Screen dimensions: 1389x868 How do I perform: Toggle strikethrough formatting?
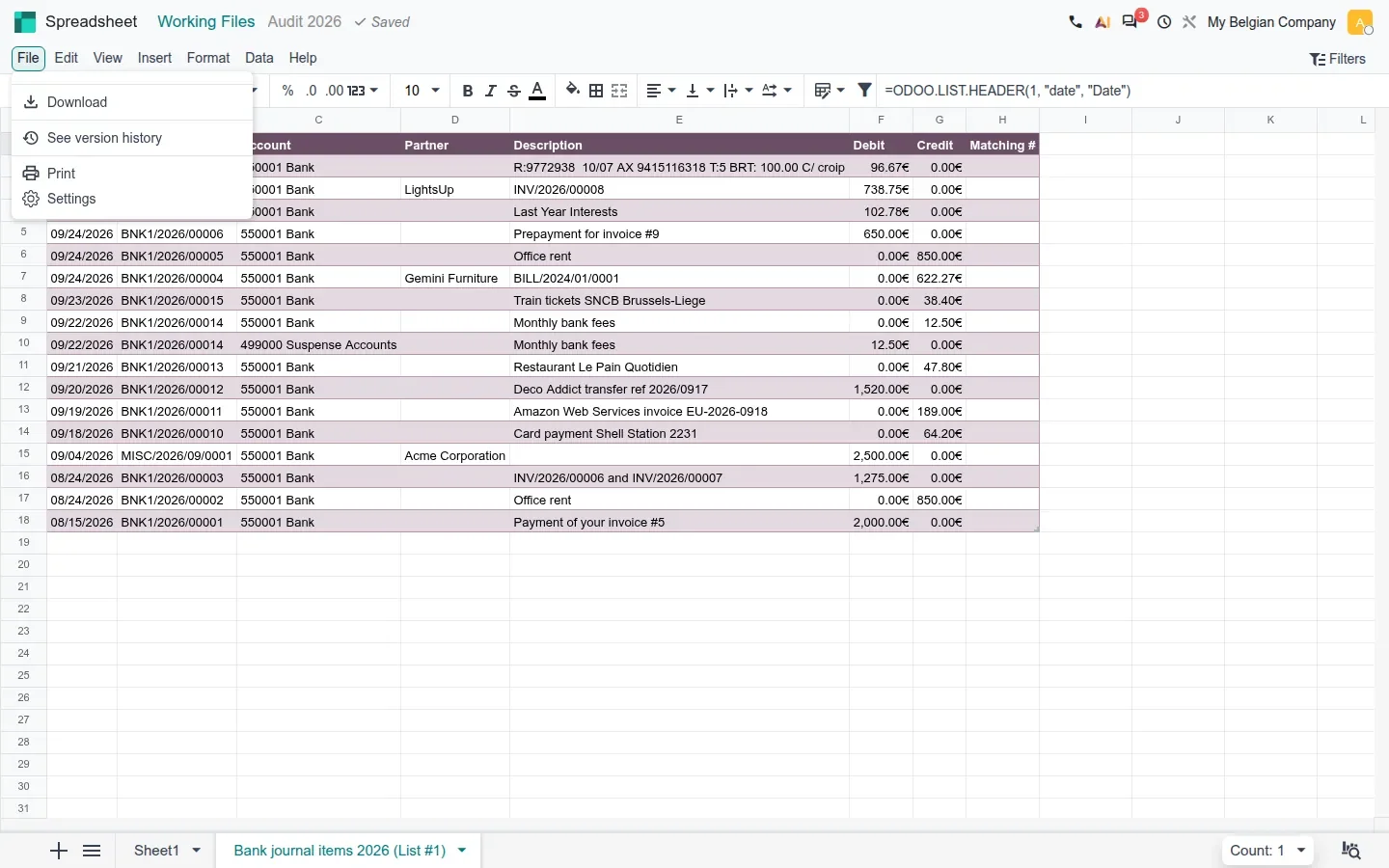click(514, 91)
